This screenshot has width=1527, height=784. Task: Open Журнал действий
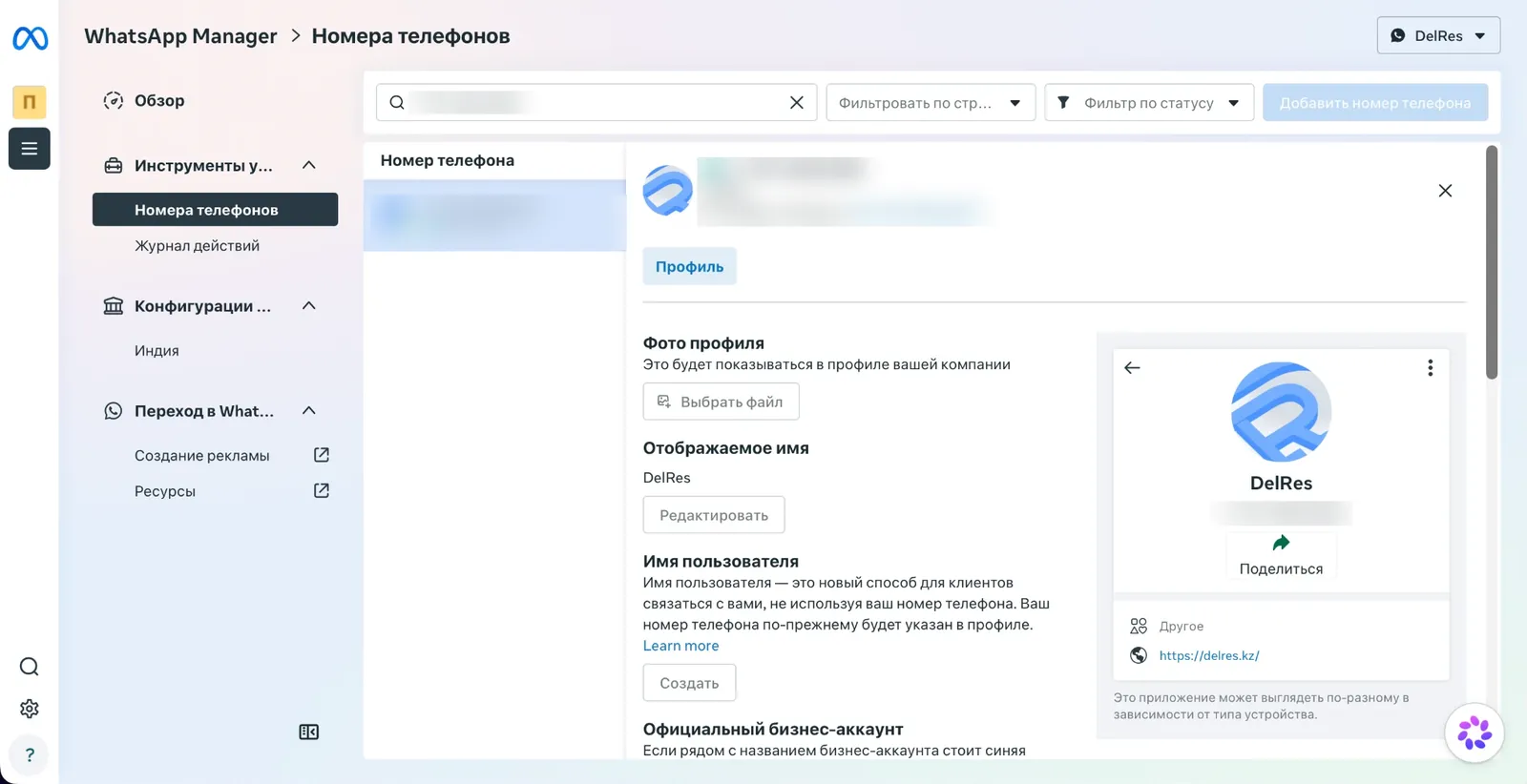pyautogui.click(x=197, y=245)
